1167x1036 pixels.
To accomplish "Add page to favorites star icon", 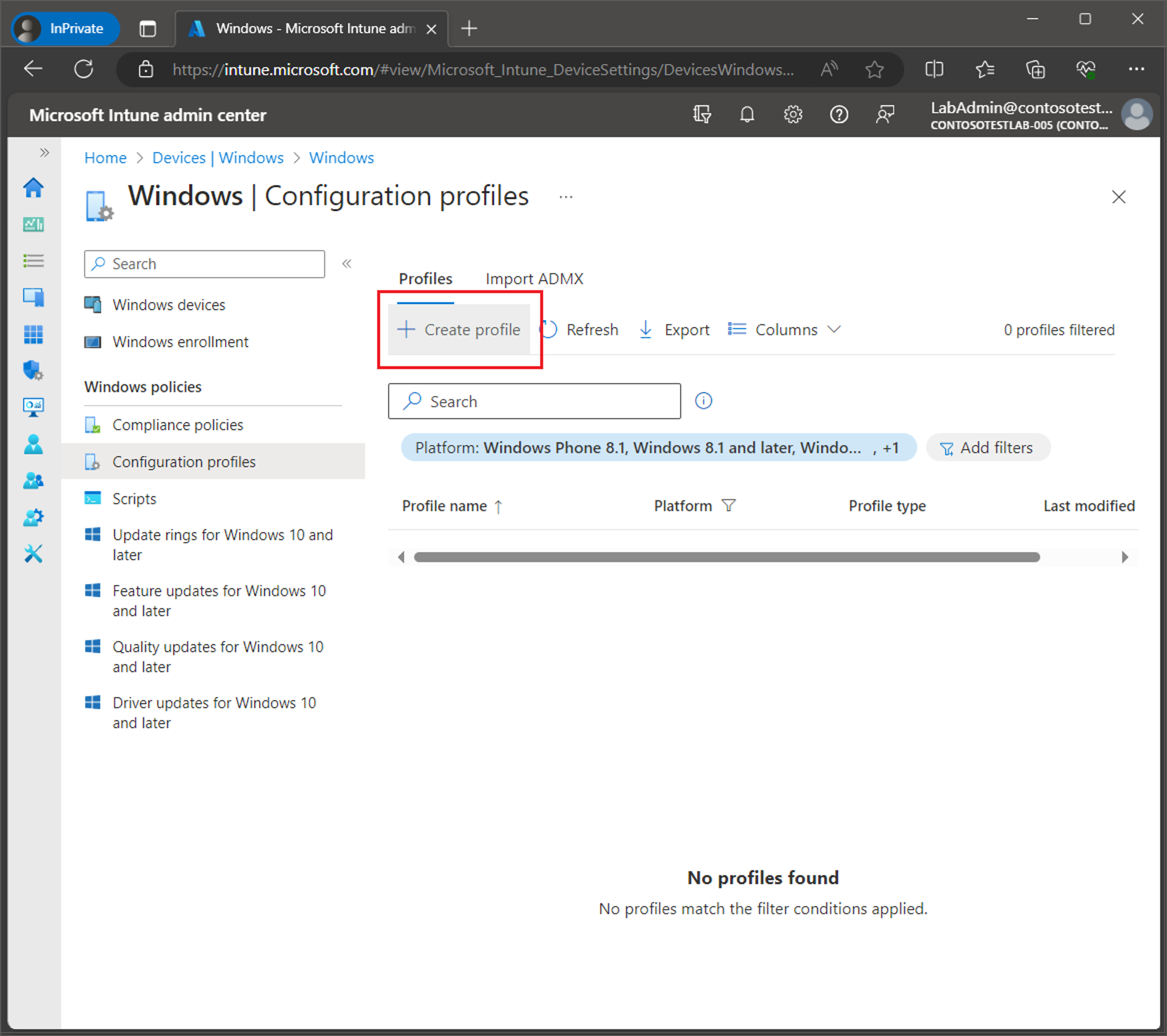I will click(x=874, y=70).
